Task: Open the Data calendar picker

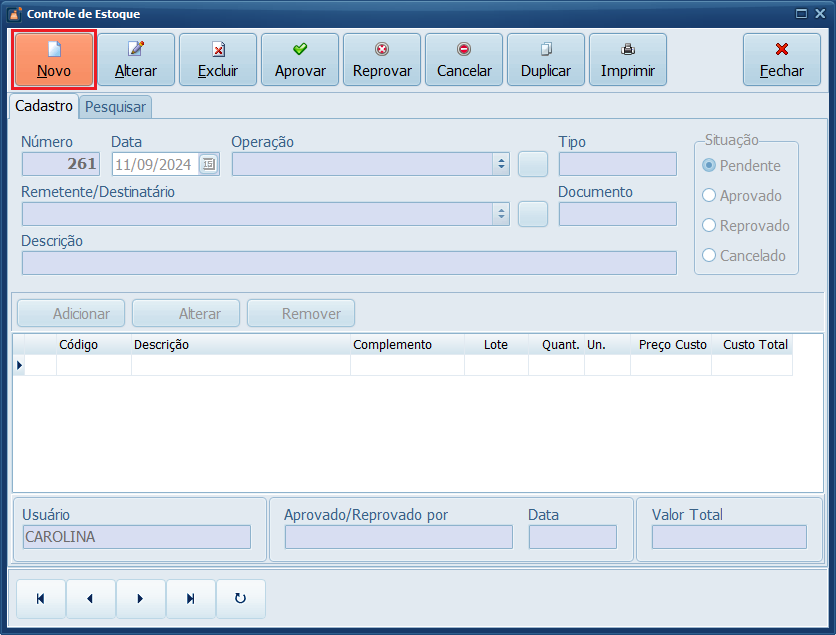Action: click(208, 165)
